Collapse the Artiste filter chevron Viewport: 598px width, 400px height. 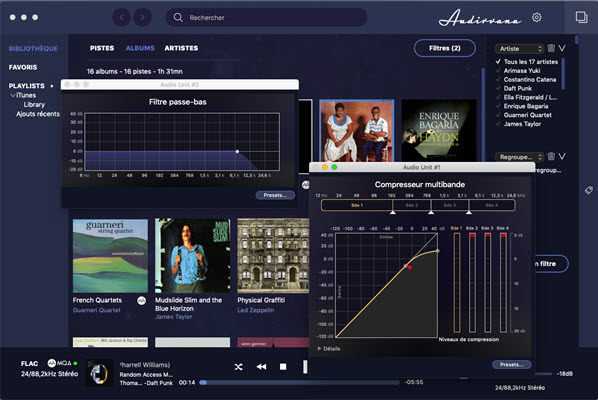tap(562, 48)
